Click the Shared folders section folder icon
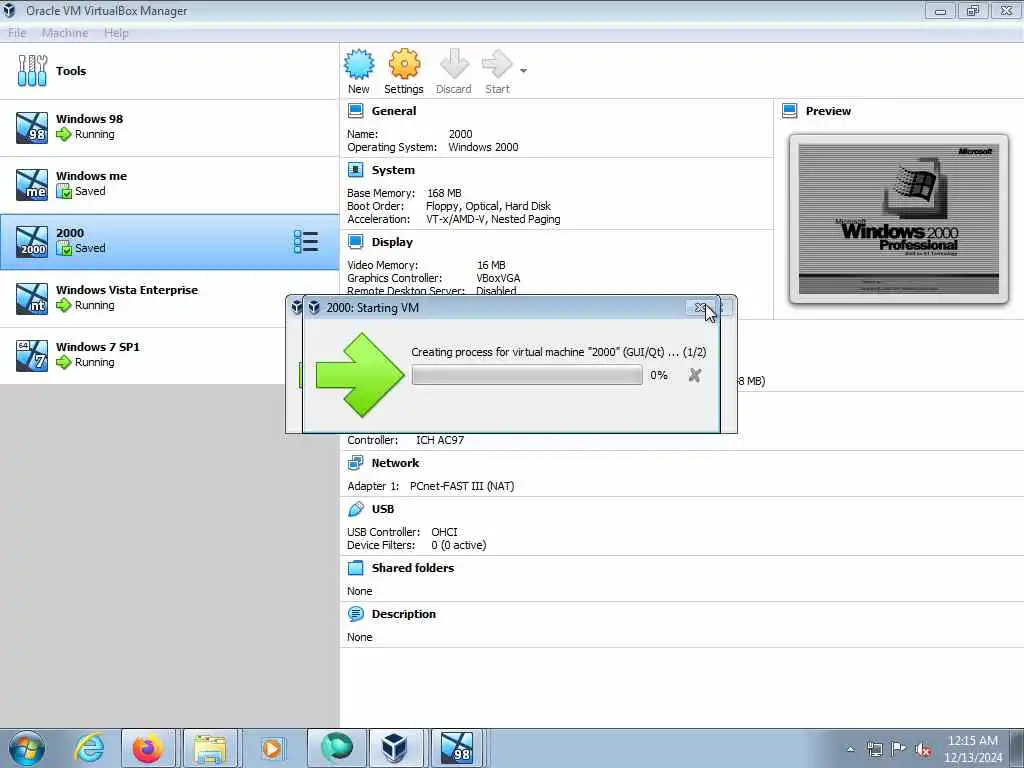 click(356, 568)
